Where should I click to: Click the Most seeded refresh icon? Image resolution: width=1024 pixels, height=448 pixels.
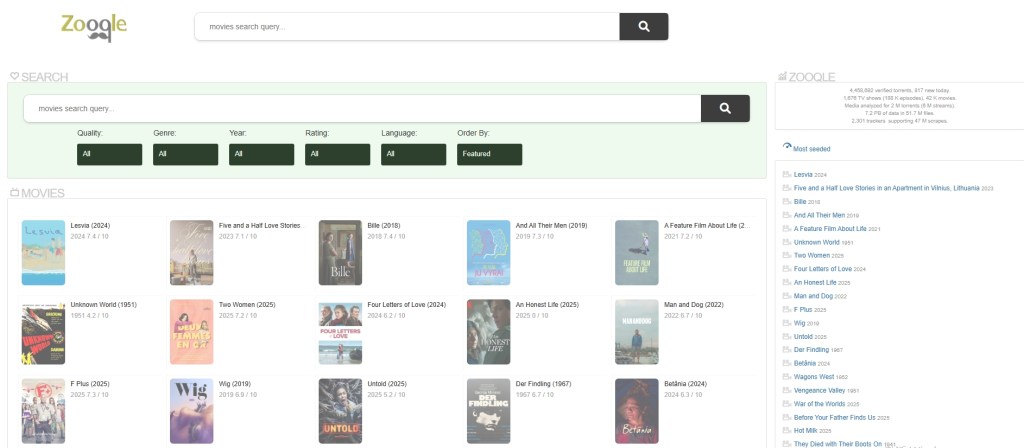point(787,147)
